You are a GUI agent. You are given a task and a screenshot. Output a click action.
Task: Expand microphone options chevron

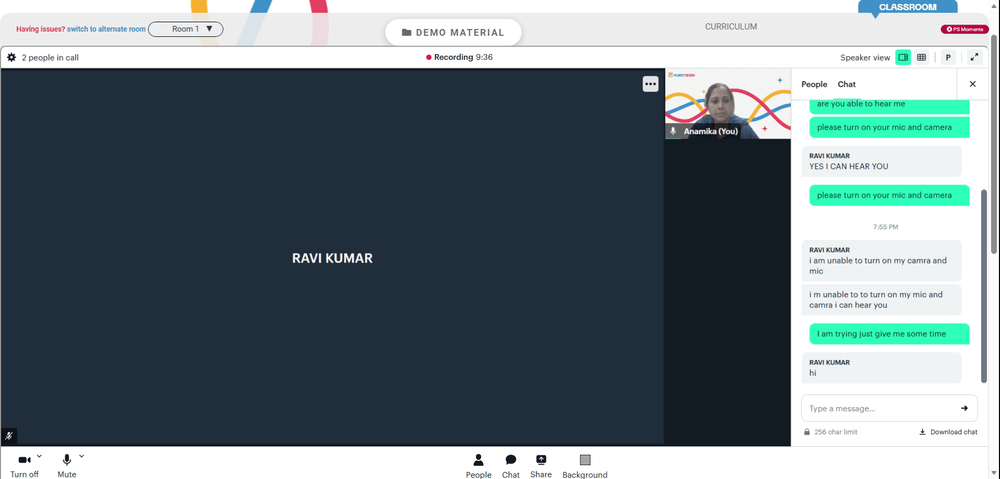81,456
